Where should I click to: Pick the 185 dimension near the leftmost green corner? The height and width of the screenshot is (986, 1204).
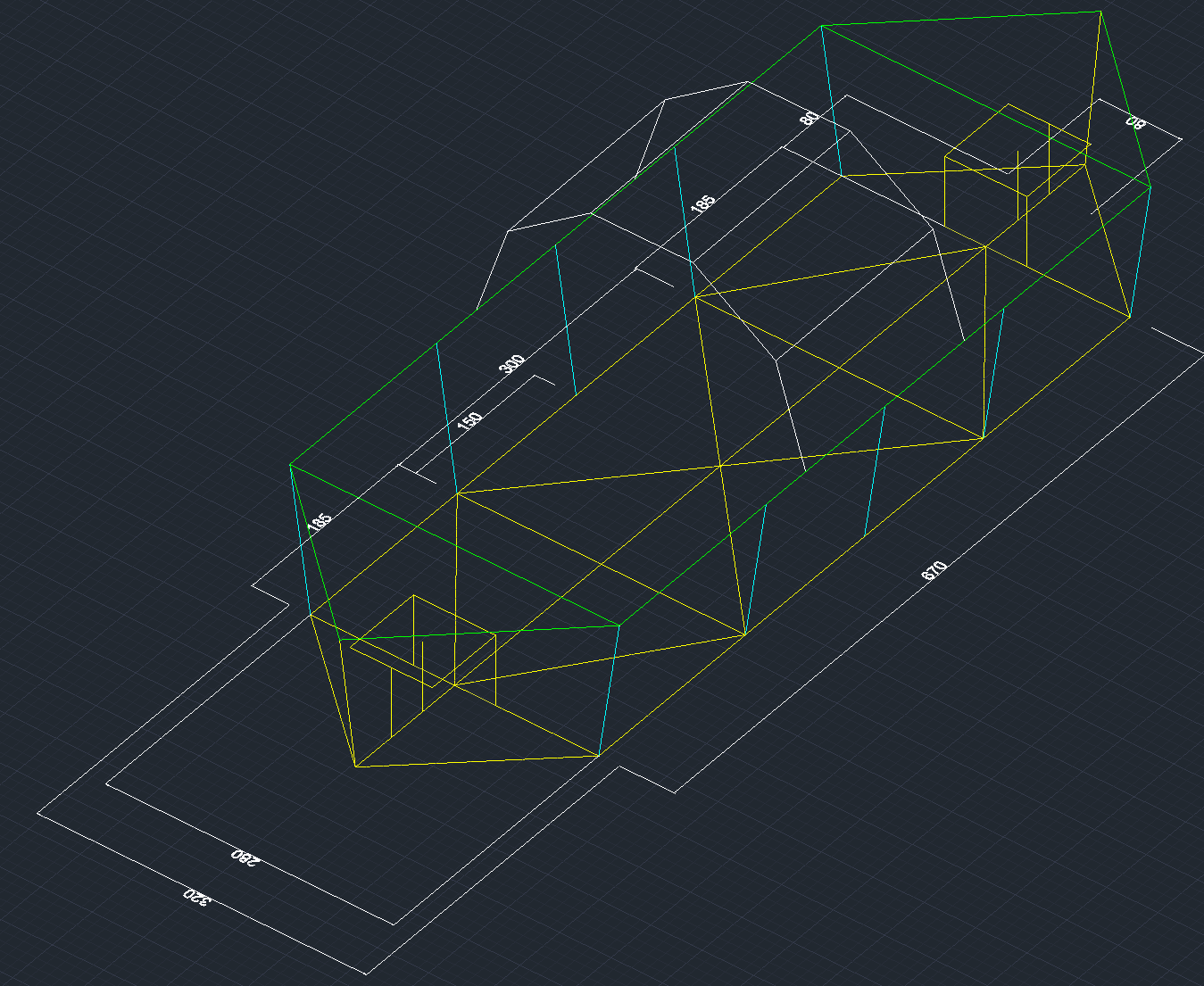(x=320, y=521)
